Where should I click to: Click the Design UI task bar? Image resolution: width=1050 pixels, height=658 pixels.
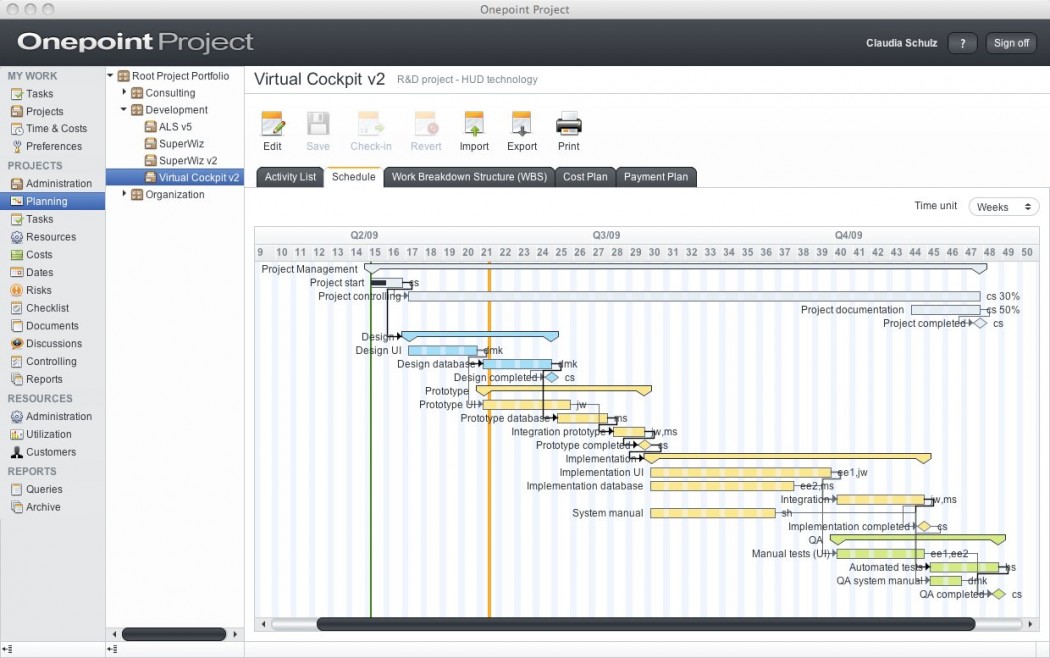(443, 350)
